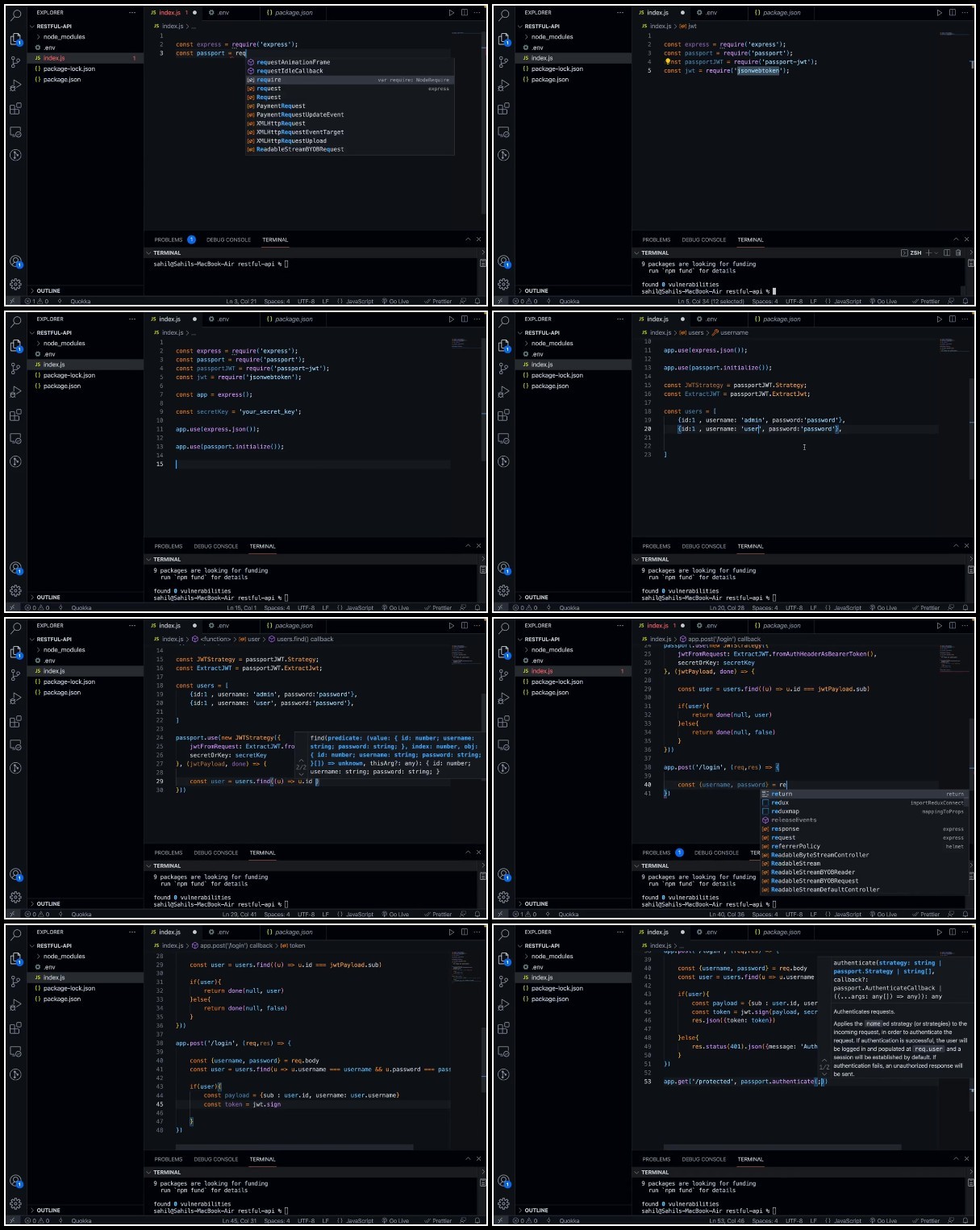
Task: Maximize the bottom panel in Ln 15 window
Action: 468,545
